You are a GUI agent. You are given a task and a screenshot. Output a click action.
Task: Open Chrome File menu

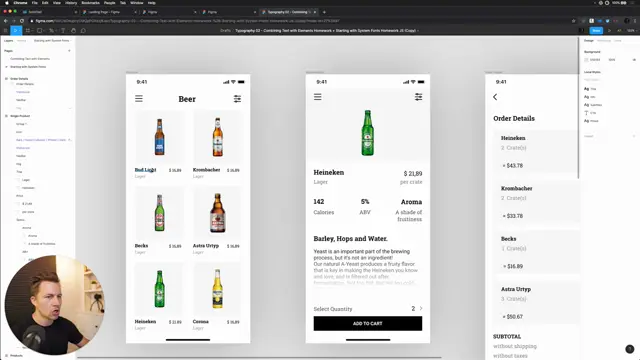click(35, 3)
